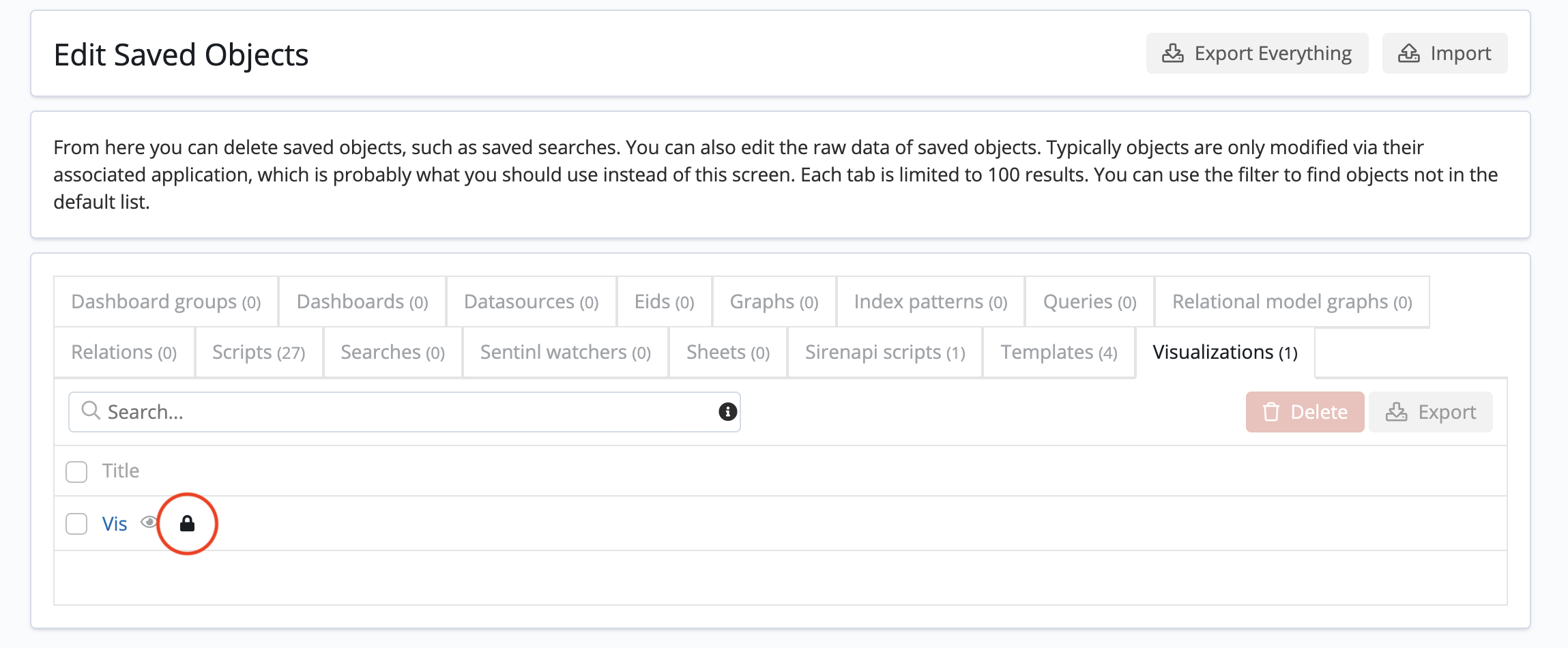Click the eye icon beside Vis
Screen dimensions: 1568x648
pyautogui.click(x=149, y=522)
